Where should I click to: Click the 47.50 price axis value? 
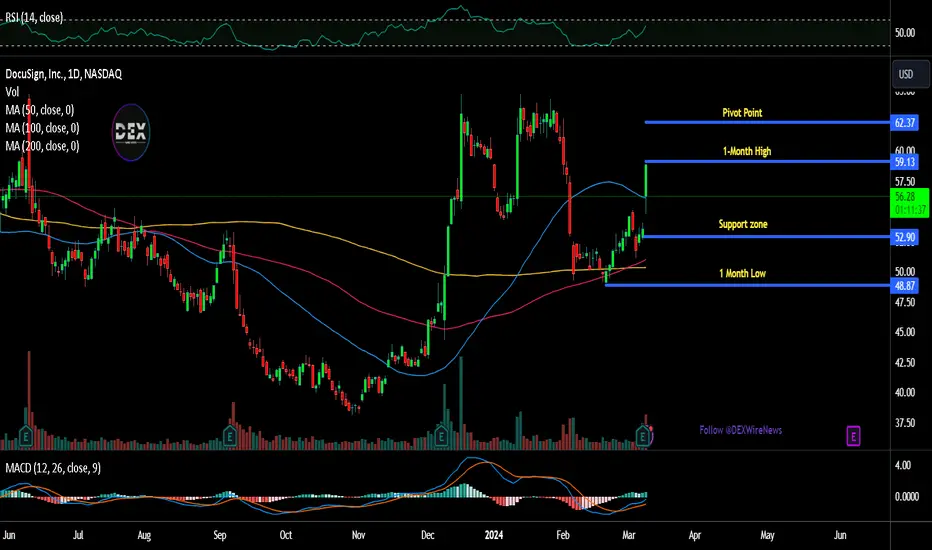[905, 302]
